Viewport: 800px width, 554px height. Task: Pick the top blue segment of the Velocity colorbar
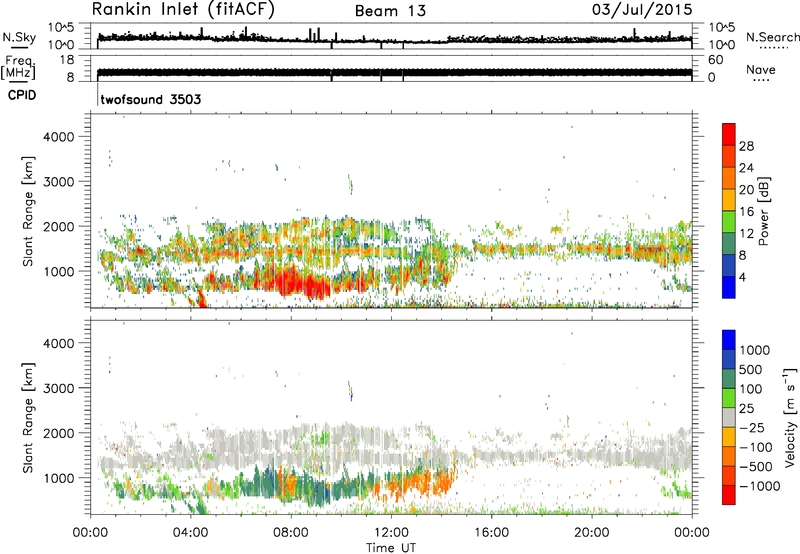[729, 340]
